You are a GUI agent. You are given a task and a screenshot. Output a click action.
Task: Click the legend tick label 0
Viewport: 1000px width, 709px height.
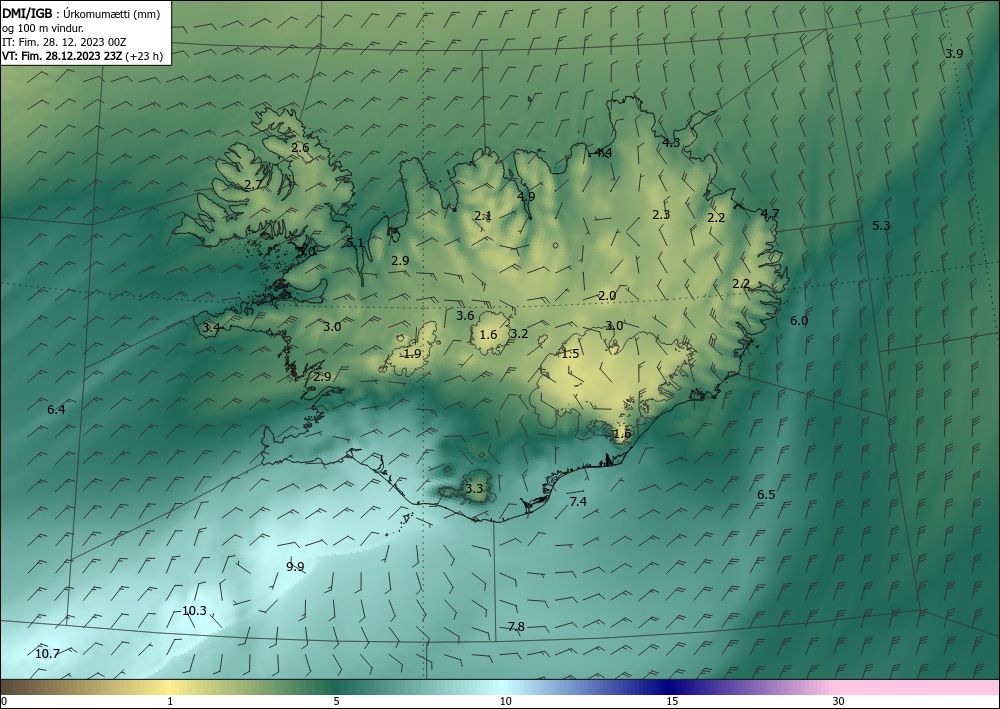click(4, 701)
